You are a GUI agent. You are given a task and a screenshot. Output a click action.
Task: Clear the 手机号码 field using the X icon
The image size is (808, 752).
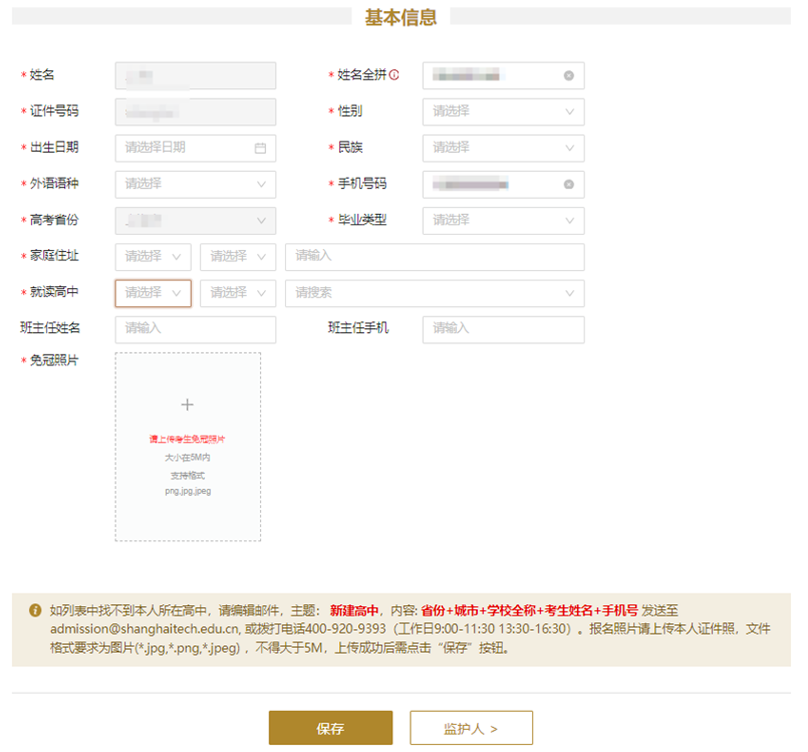pos(569,184)
